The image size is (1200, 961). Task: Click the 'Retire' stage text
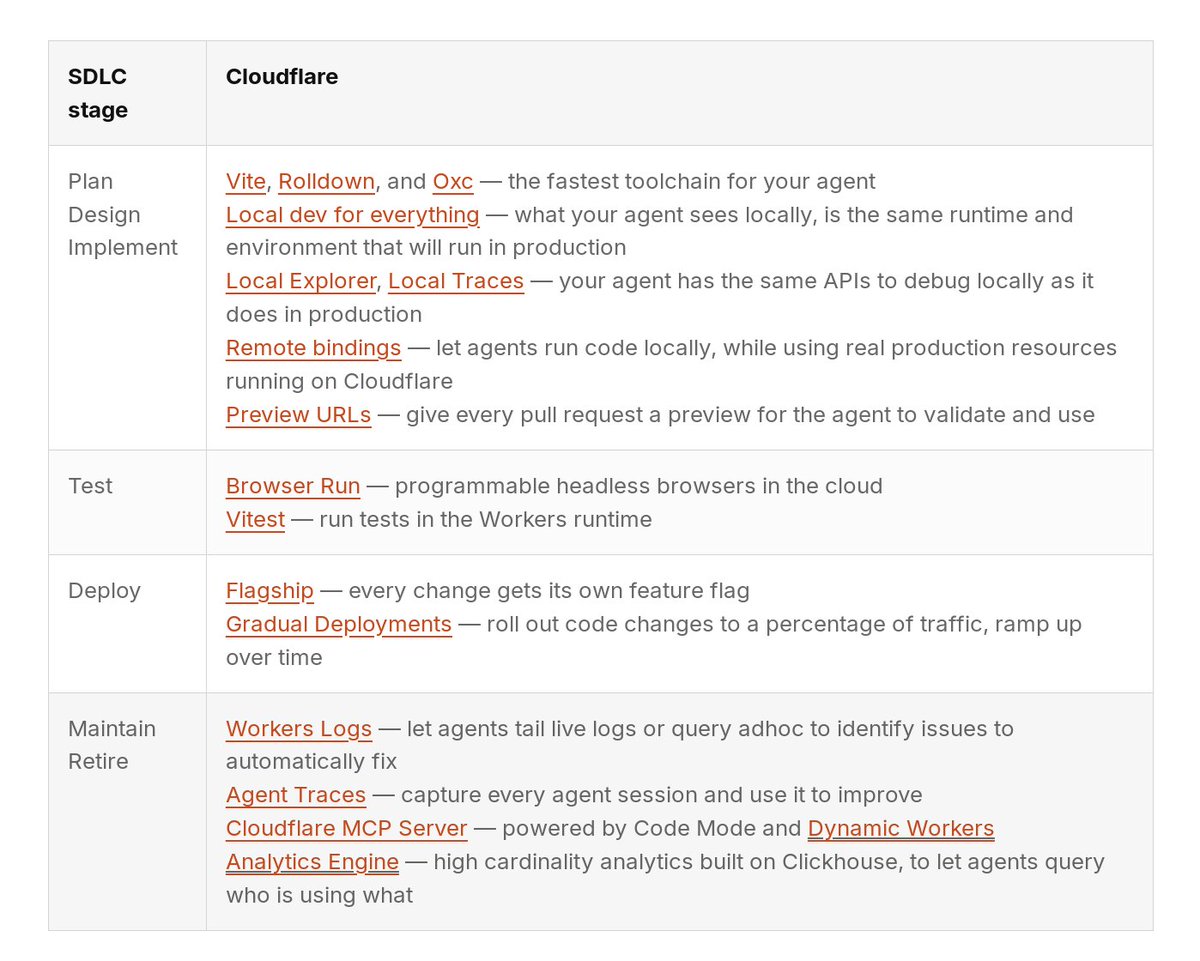[x=98, y=762]
